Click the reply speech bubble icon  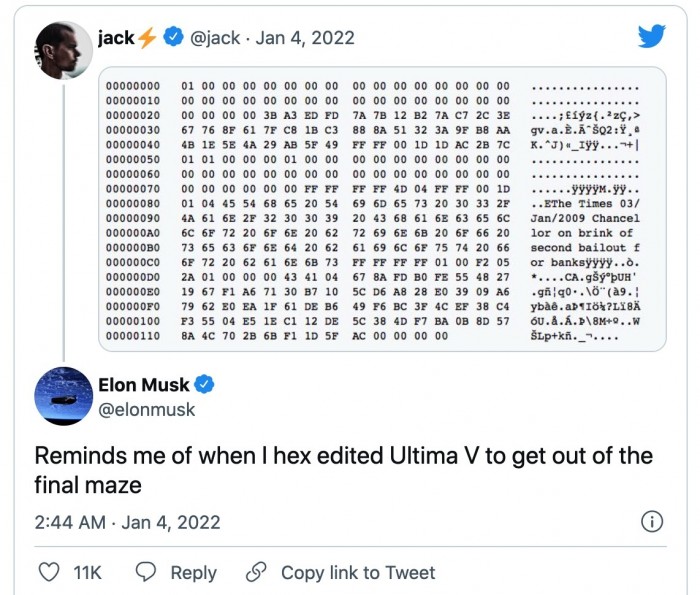[x=144, y=572]
